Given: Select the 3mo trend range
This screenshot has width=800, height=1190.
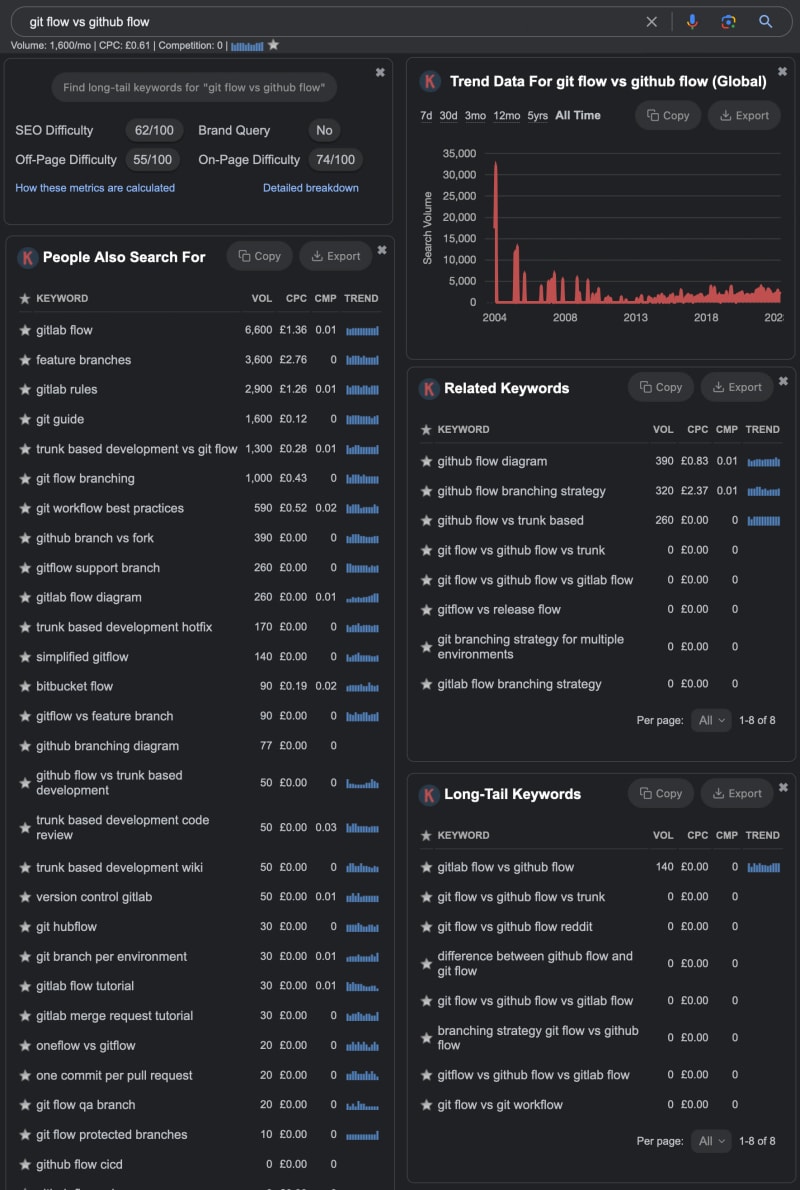Looking at the screenshot, I should point(475,115).
